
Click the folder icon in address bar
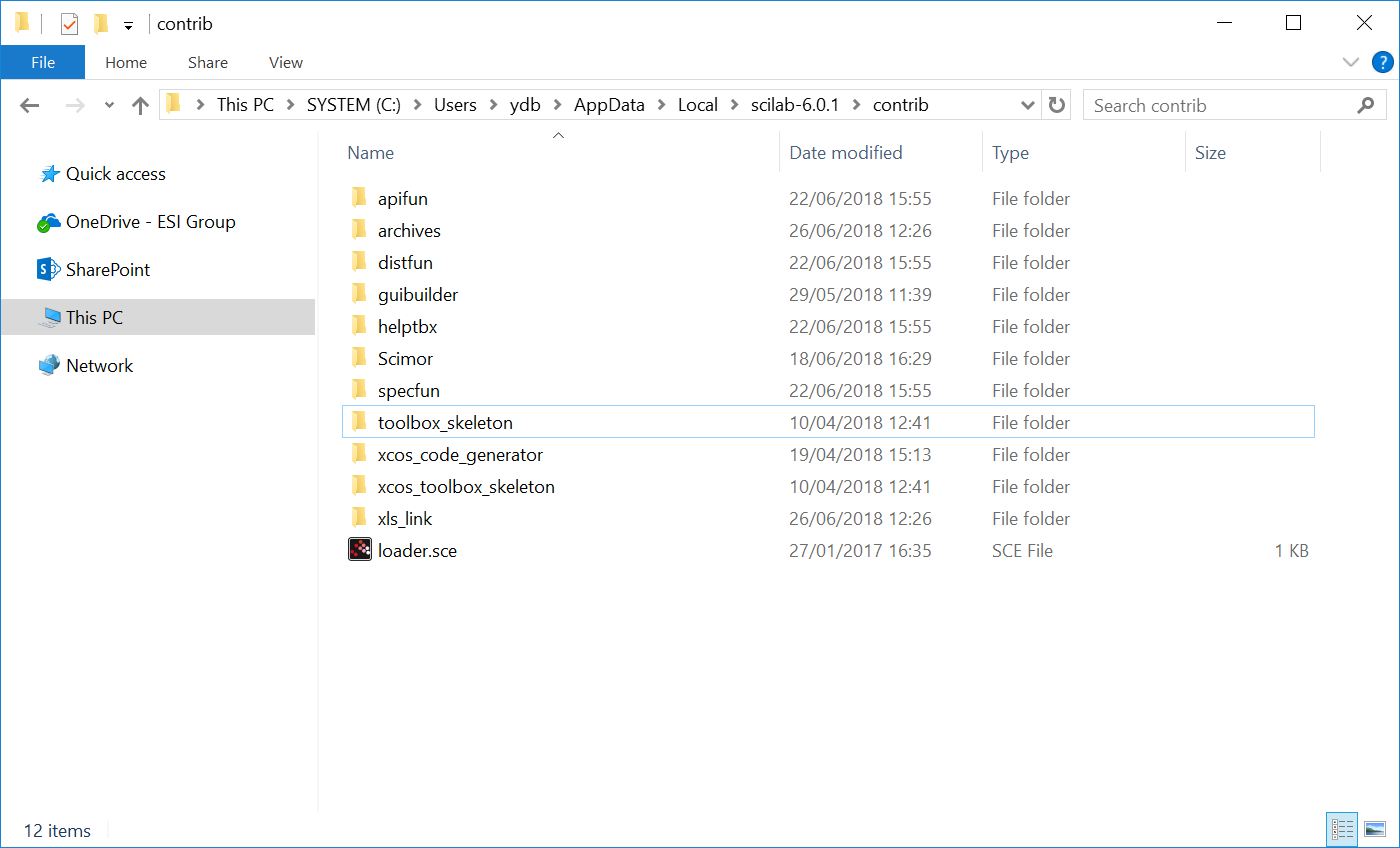tap(173, 104)
